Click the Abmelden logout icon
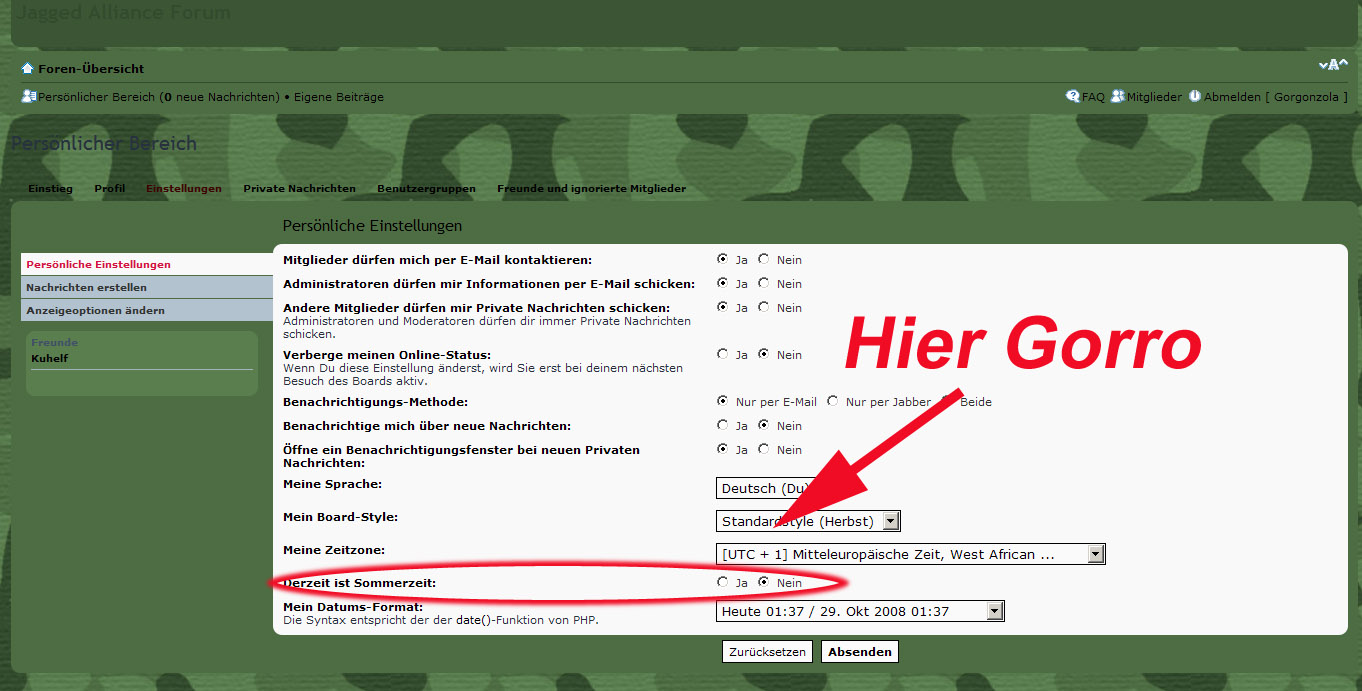1362x691 pixels. [1194, 97]
